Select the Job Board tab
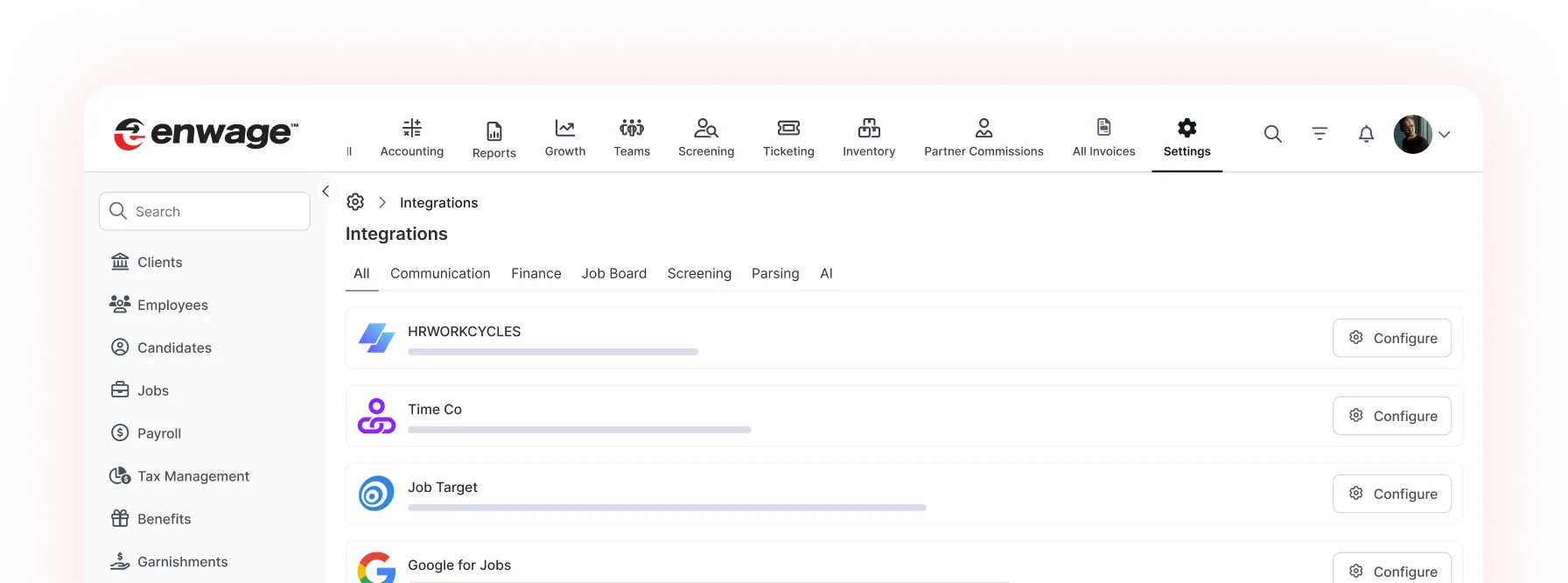Screen dimensions: 1568x583 pos(614,274)
